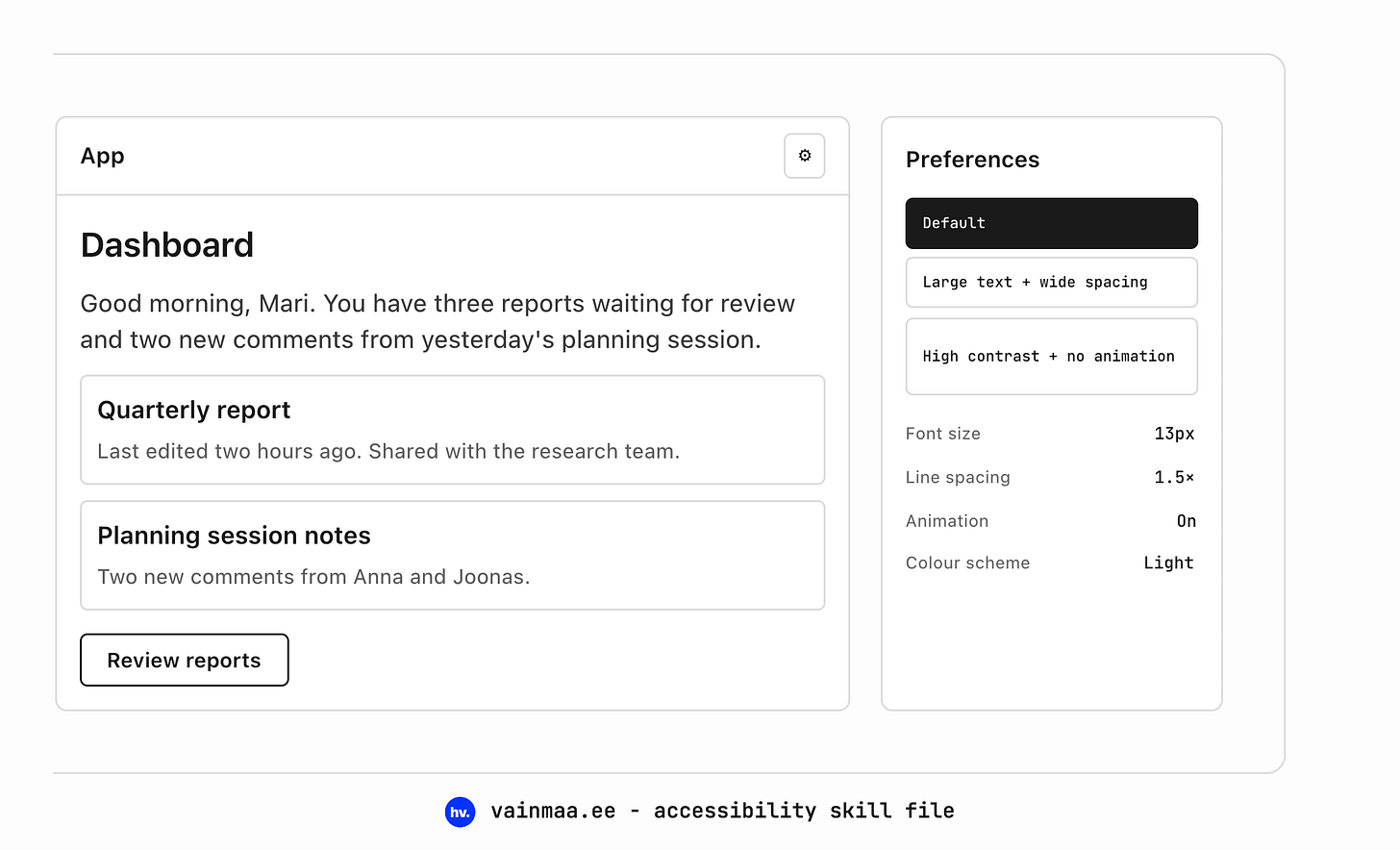Click the blue hv. logo badge
1400x850 pixels.
(x=461, y=812)
